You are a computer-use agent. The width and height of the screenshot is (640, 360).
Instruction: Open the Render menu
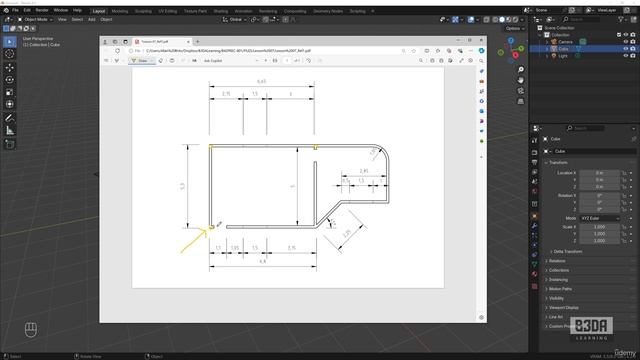click(42, 10)
